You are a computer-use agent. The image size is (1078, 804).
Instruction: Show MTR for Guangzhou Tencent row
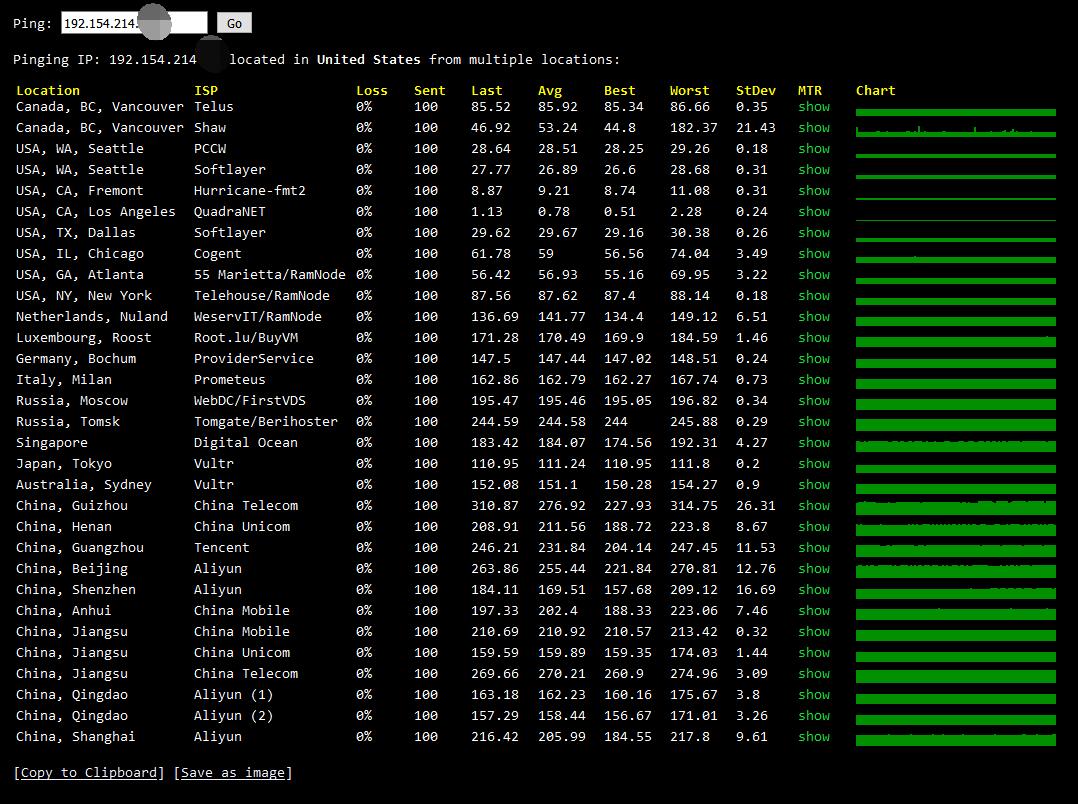[814, 547]
